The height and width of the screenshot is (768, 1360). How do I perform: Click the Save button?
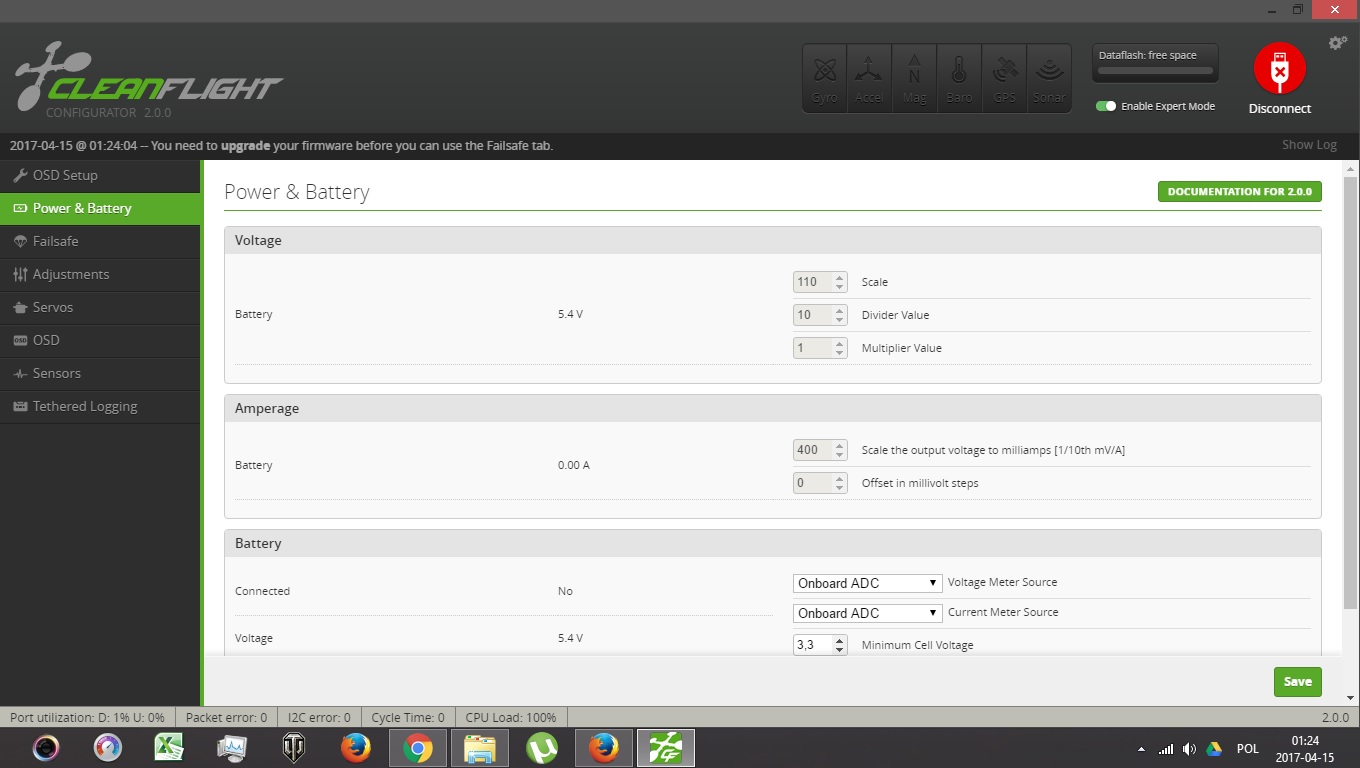point(1297,682)
